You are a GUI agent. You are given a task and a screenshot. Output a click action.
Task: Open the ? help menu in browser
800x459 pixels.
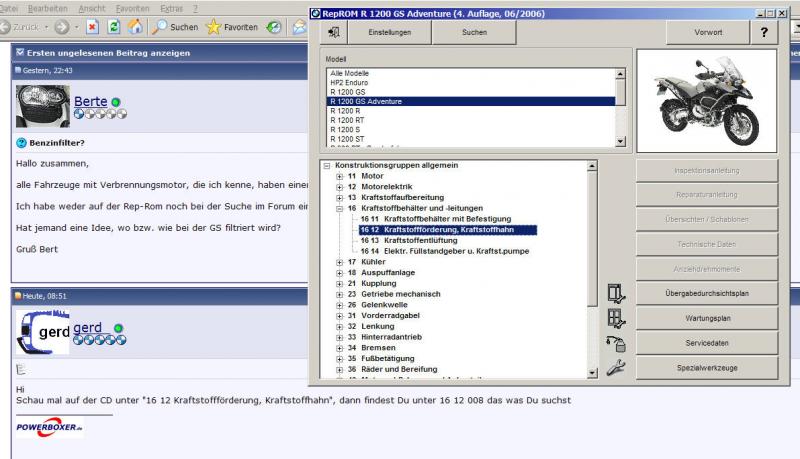click(x=195, y=9)
